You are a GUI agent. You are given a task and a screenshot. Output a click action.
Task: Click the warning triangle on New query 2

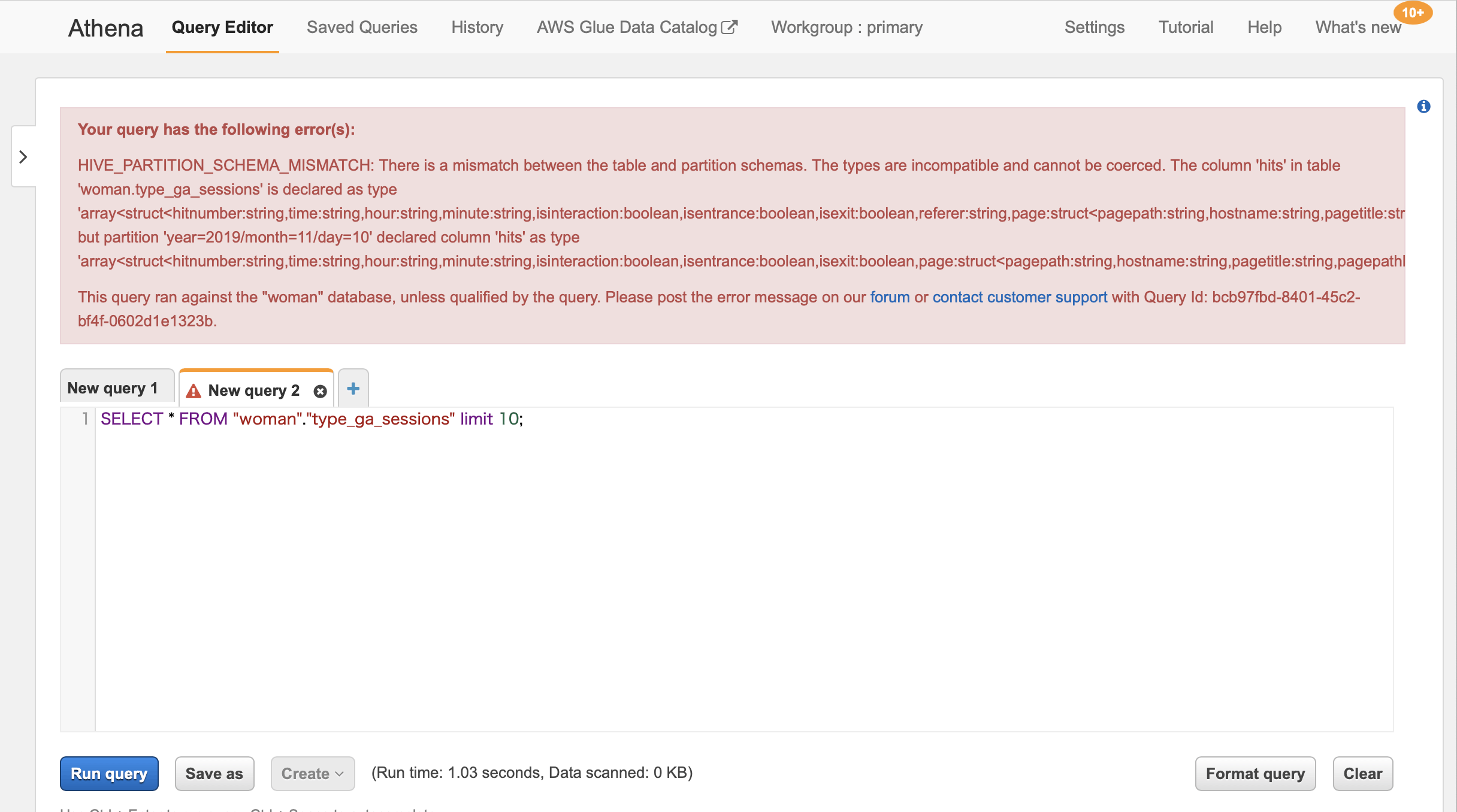click(194, 391)
